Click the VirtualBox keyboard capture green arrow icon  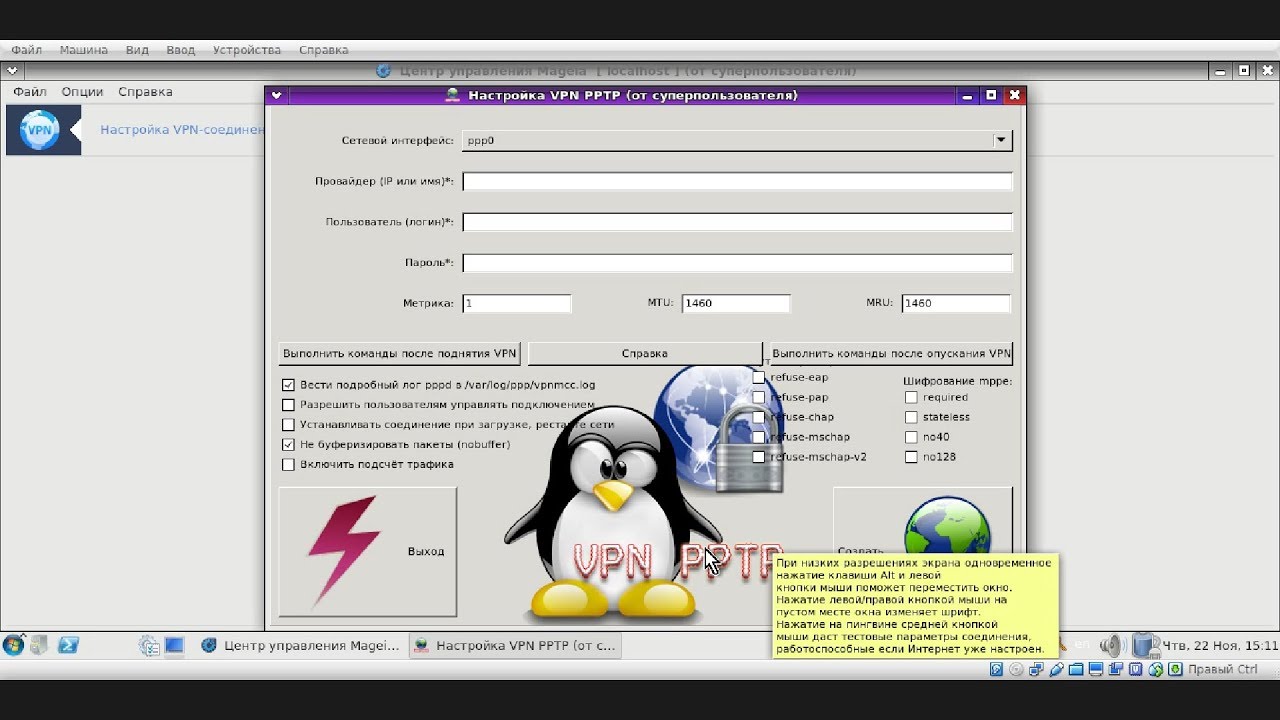click(1176, 669)
